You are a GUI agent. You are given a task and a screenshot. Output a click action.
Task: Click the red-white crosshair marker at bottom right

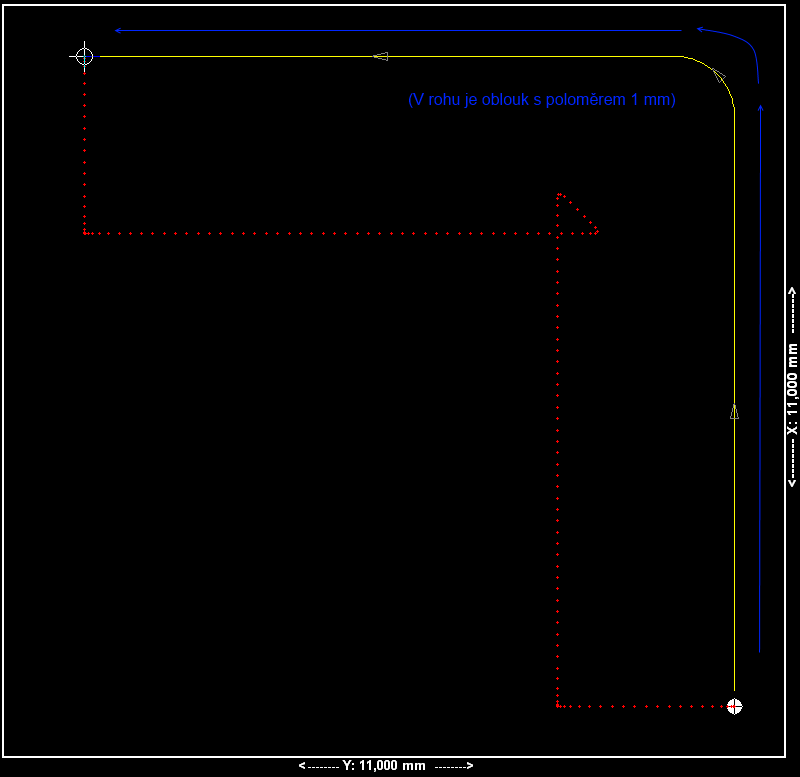click(735, 706)
